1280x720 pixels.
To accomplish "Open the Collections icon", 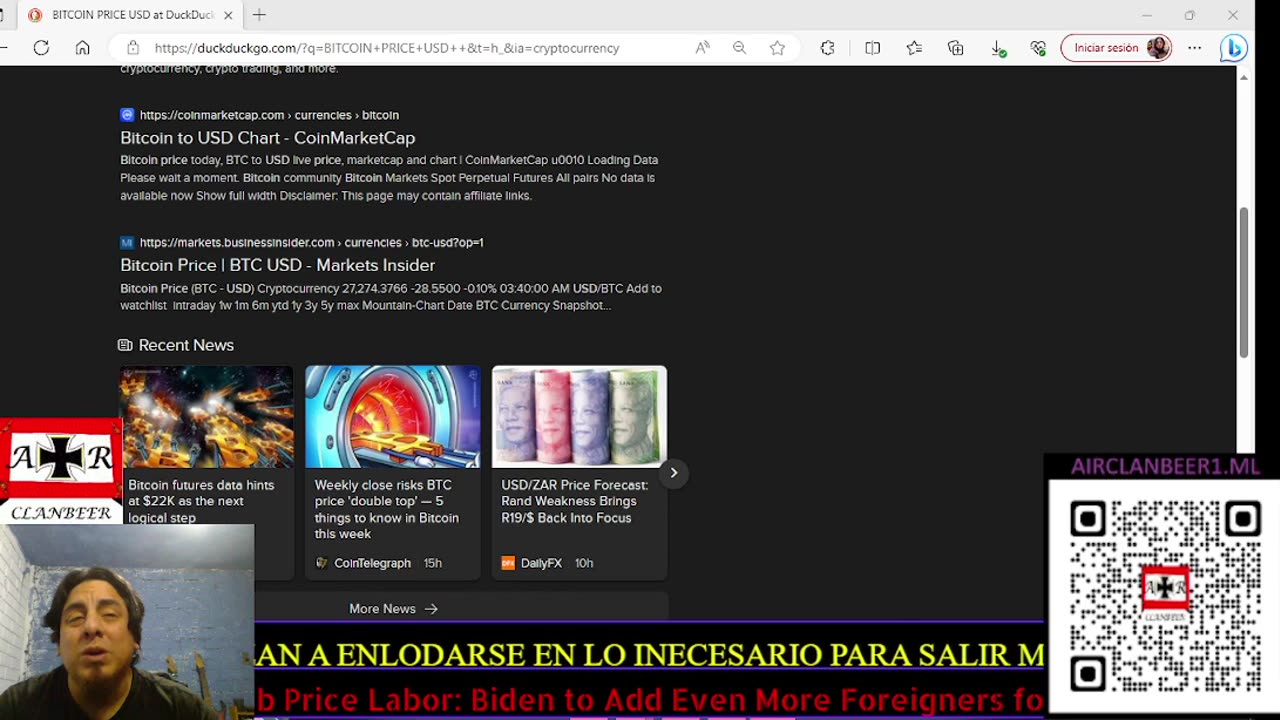I will (955, 47).
